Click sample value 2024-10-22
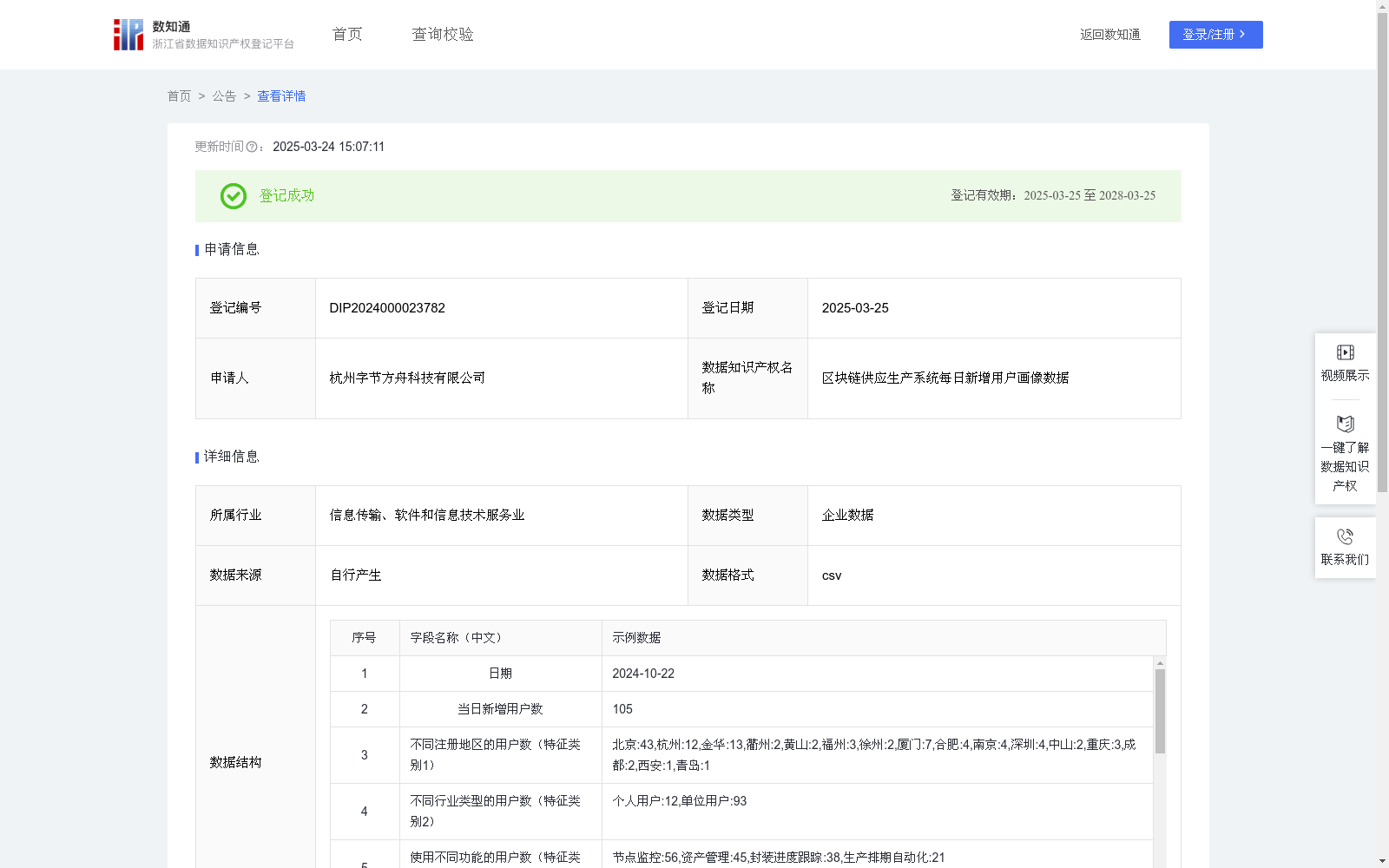This screenshot has width=1389, height=868. click(x=643, y=674)
